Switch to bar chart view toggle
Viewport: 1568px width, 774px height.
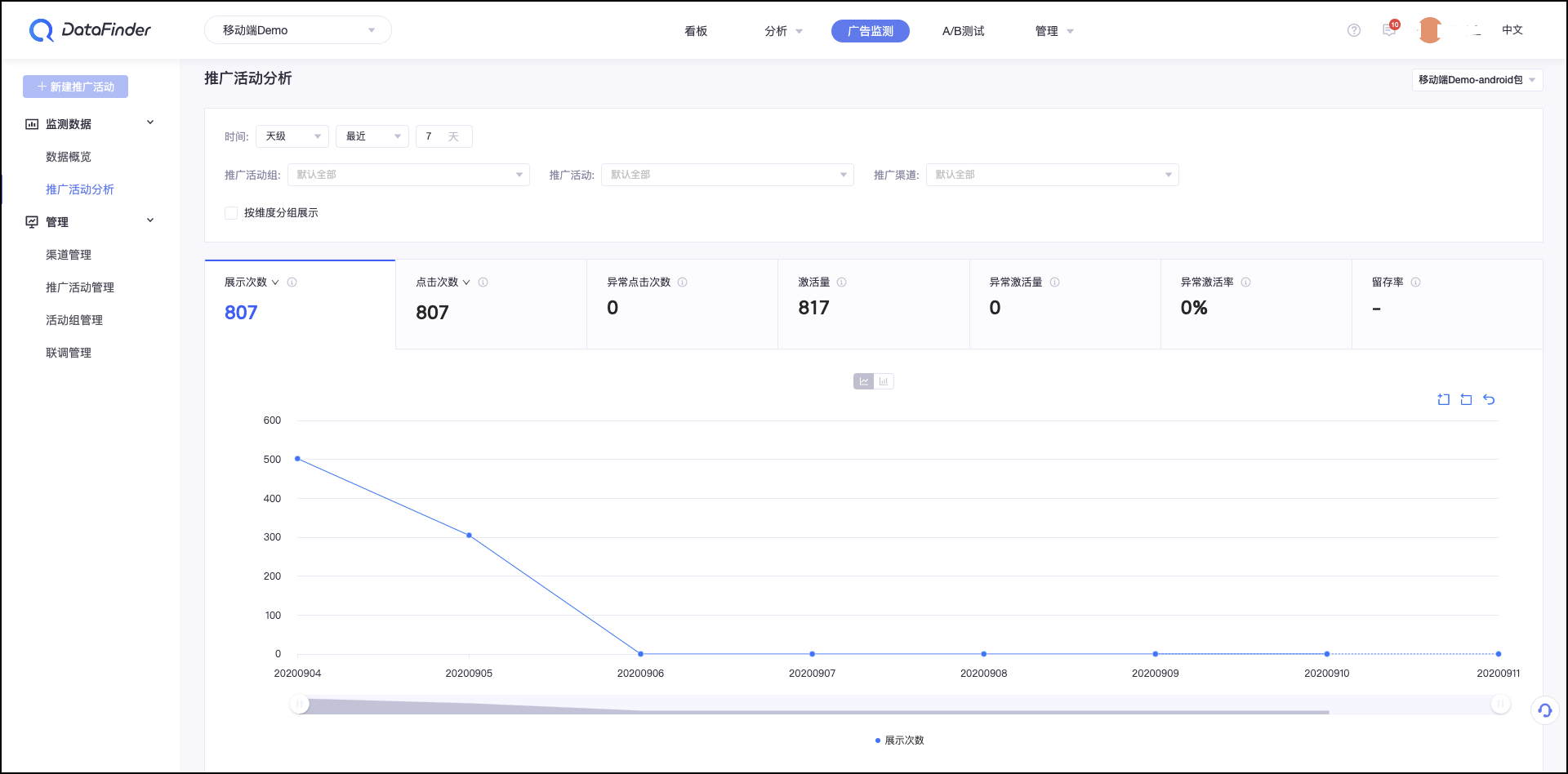(884, 381)
